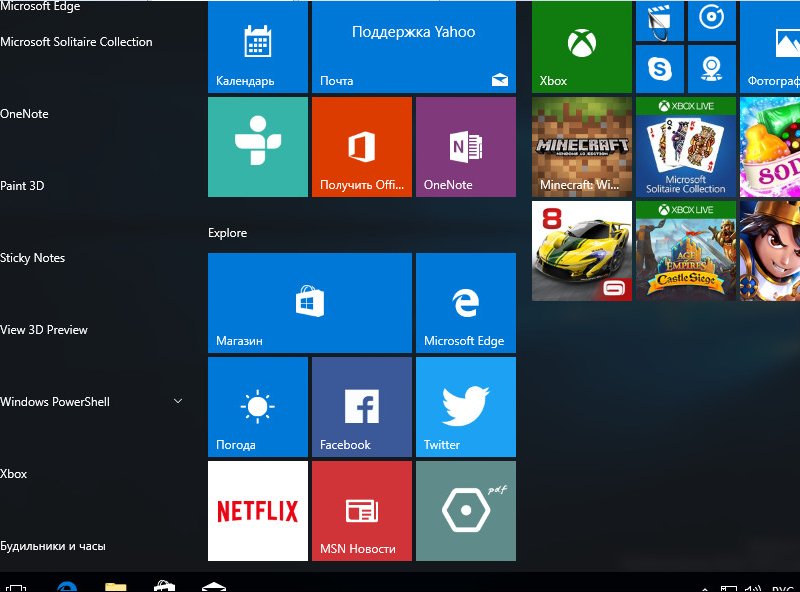Open the Mail icon on the taskbar
Screen dimensions: 800x592
click(214, 587)
